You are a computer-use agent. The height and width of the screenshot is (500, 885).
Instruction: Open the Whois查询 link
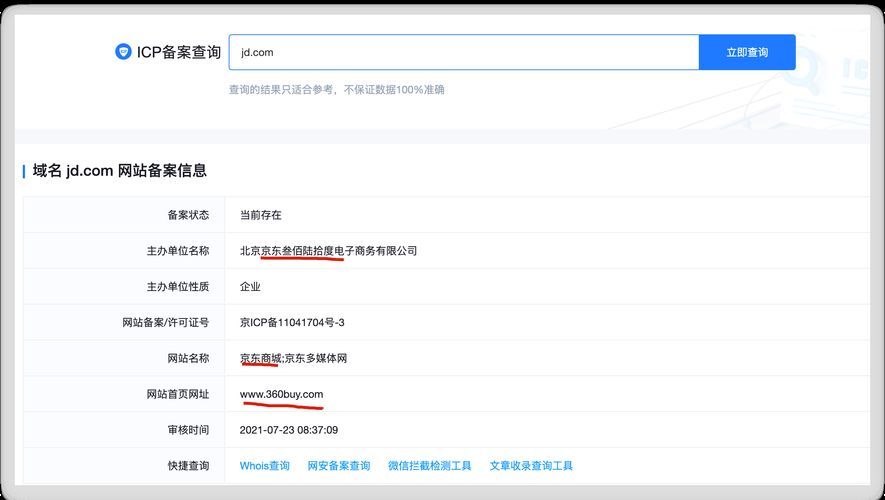(265, 466)
